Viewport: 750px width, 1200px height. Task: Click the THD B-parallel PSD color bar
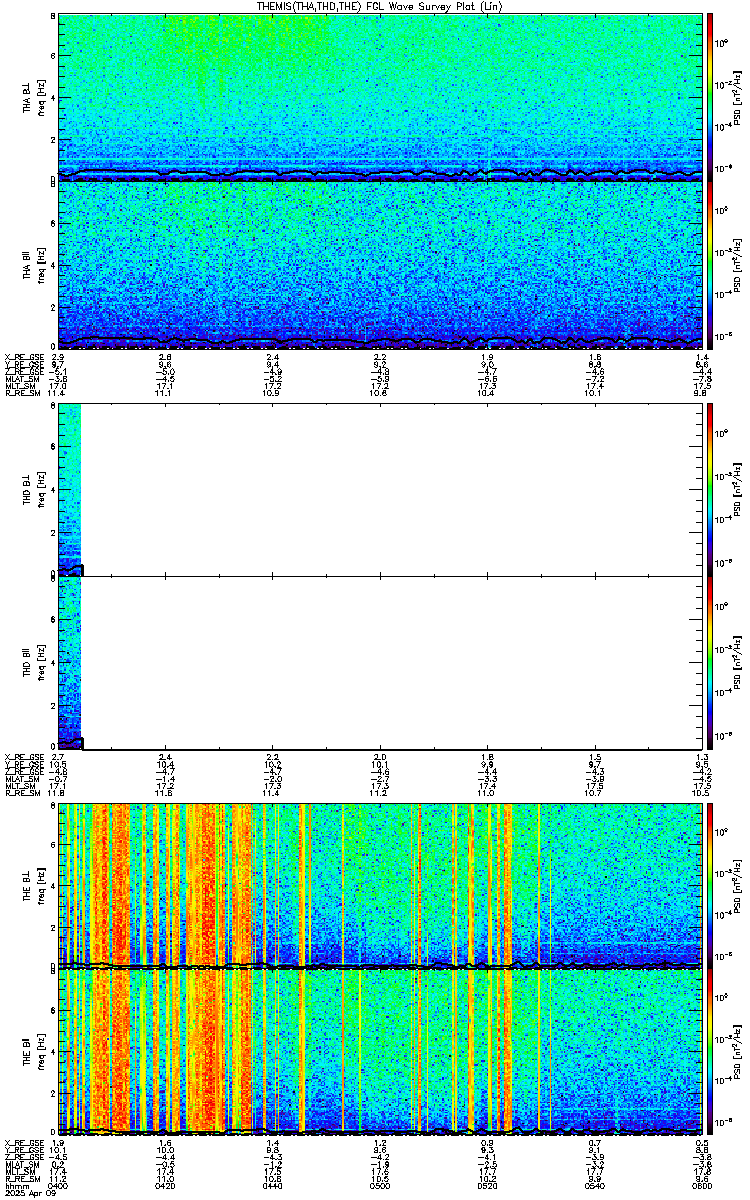click(711, 662)
